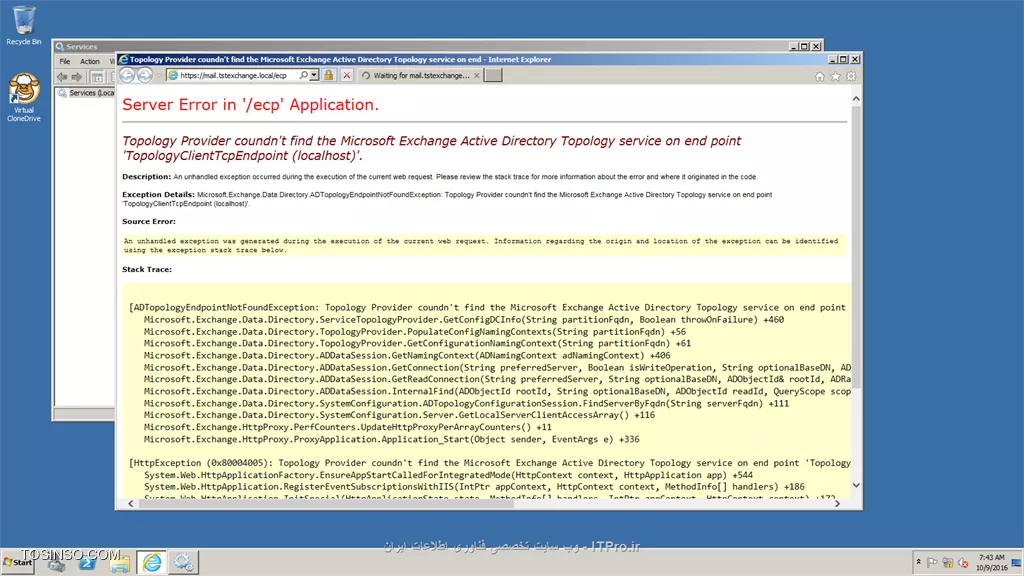This screenshot has width=1024, height=576.
Task: Close the Internet Explorer window
Action: 855,59
